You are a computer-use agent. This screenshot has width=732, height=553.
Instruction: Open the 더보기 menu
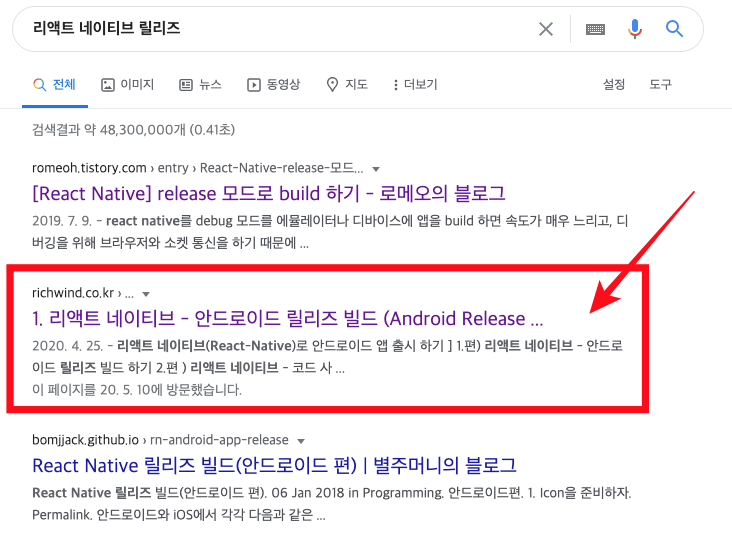tap(415, 84)
